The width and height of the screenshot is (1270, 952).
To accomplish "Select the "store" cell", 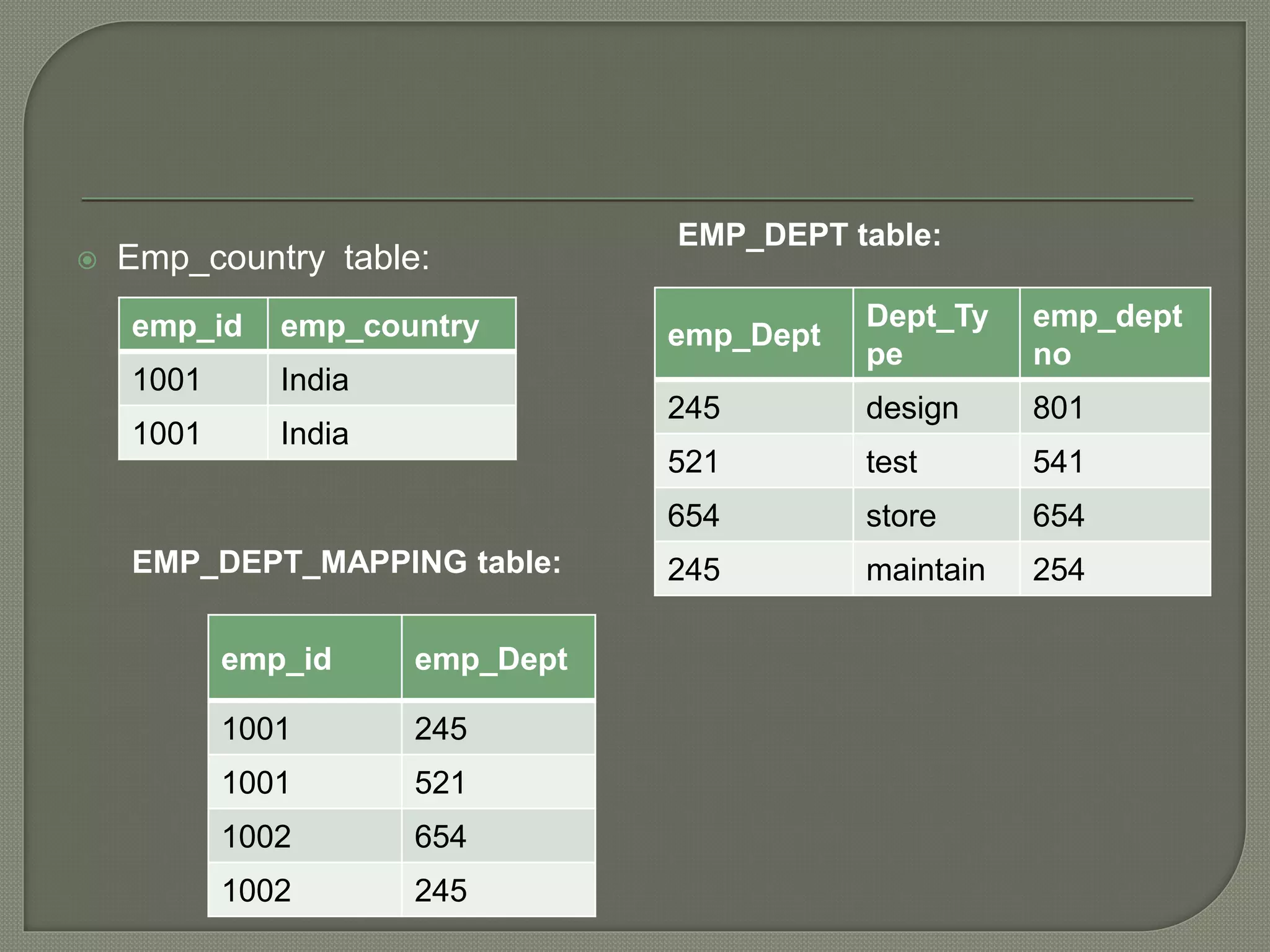I will tap(936, 515).
